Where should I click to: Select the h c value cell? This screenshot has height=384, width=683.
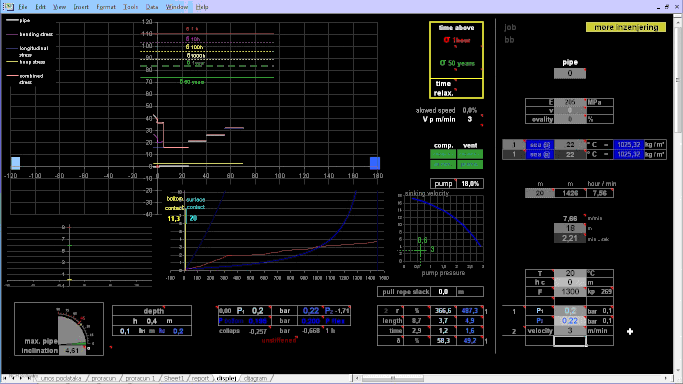click(570, 283)
